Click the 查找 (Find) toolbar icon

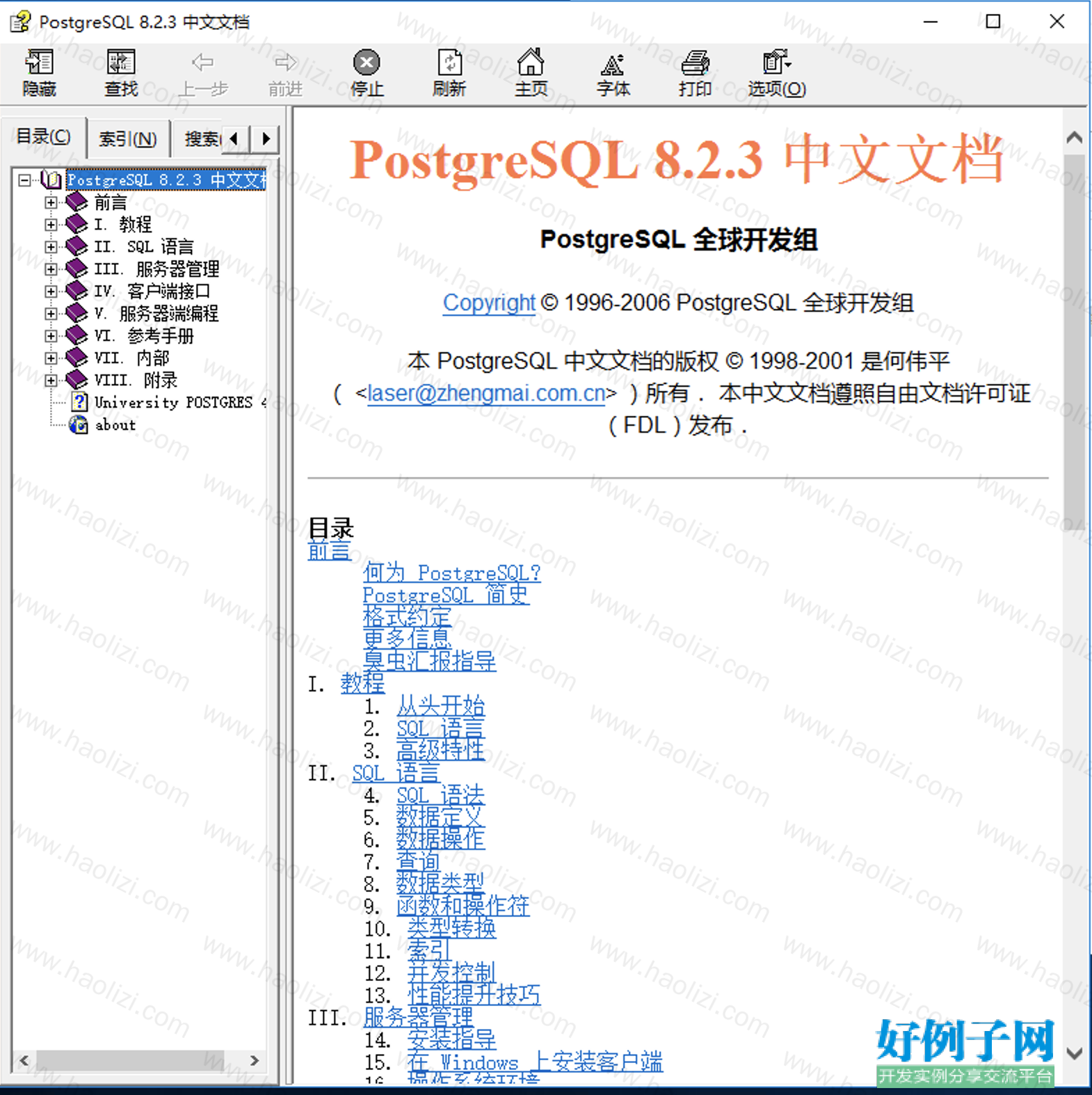coord(121,62)
